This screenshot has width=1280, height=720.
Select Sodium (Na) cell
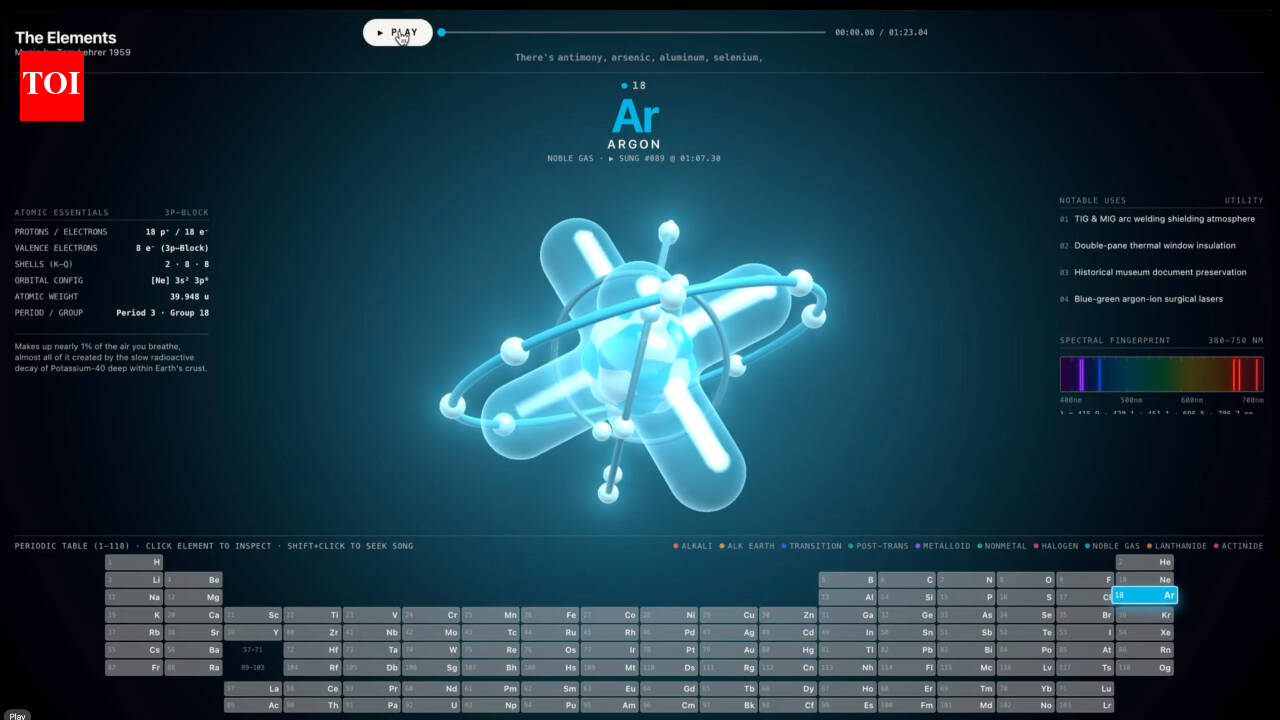[x=134, y=597]
